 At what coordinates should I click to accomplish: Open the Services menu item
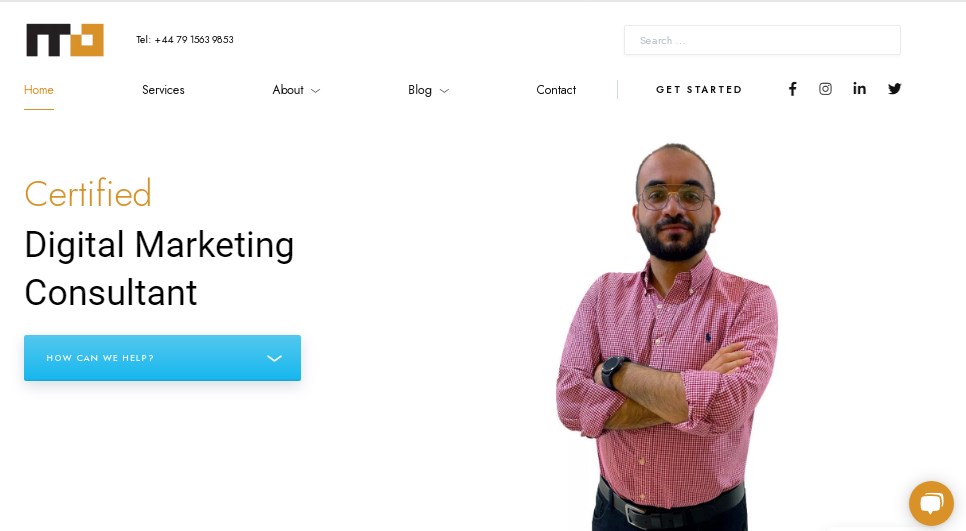[x=163, y=90]
